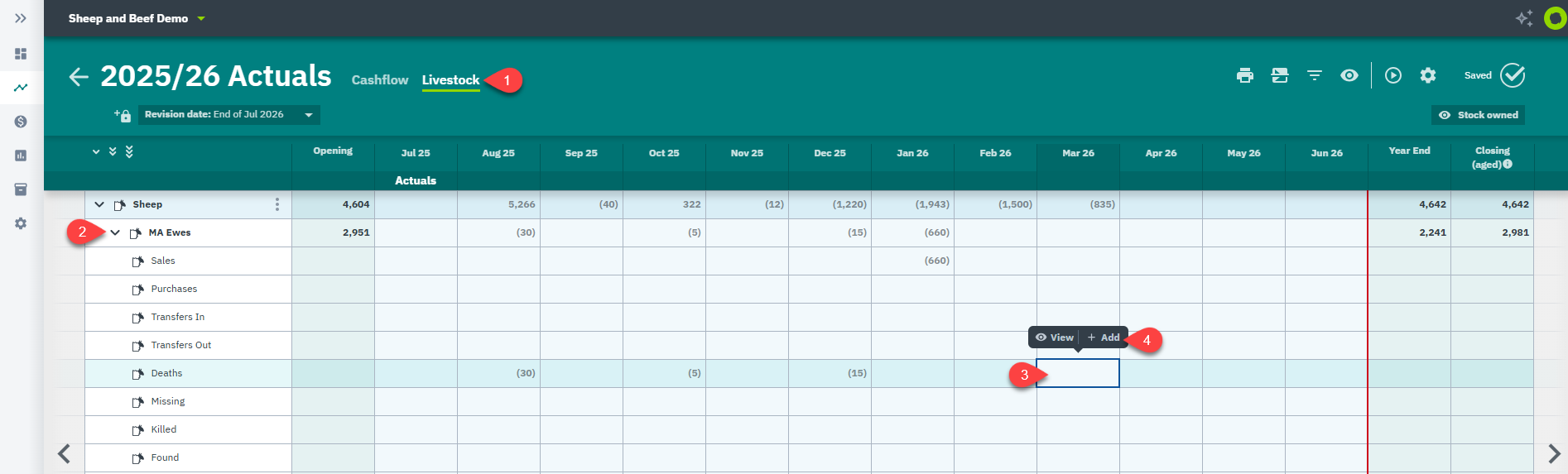The height and width of the screenshot is (474, 1568).
Task: Click the dollar icon in left sidebar
Action: click(21, 122)
